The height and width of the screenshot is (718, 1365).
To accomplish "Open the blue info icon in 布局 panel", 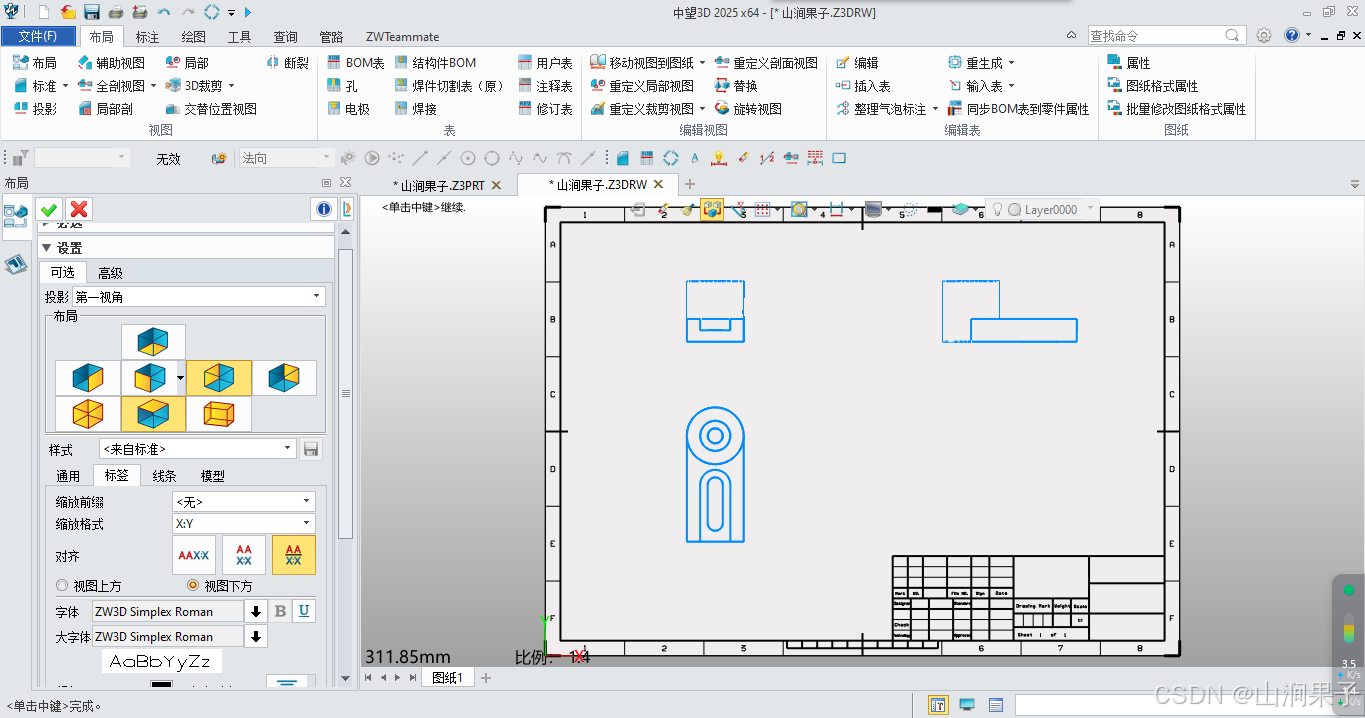I will tap(323, 209).
